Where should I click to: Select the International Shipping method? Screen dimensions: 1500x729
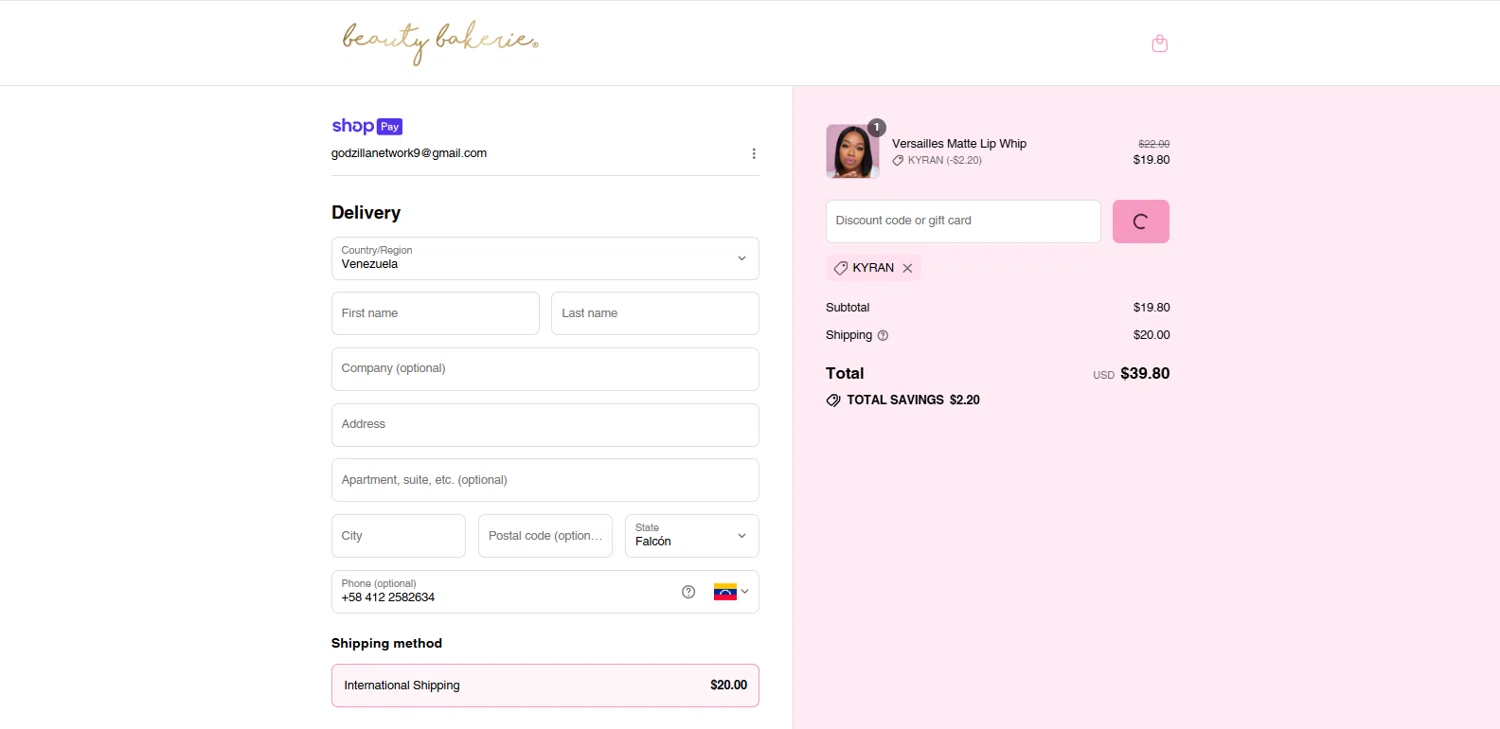(x=545, y=686)
